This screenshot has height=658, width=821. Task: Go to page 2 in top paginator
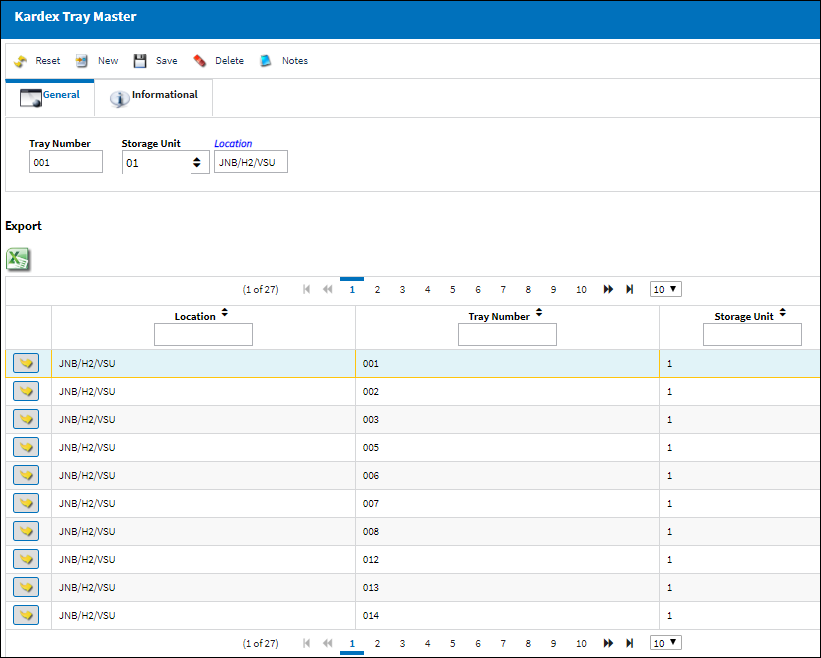377,289
